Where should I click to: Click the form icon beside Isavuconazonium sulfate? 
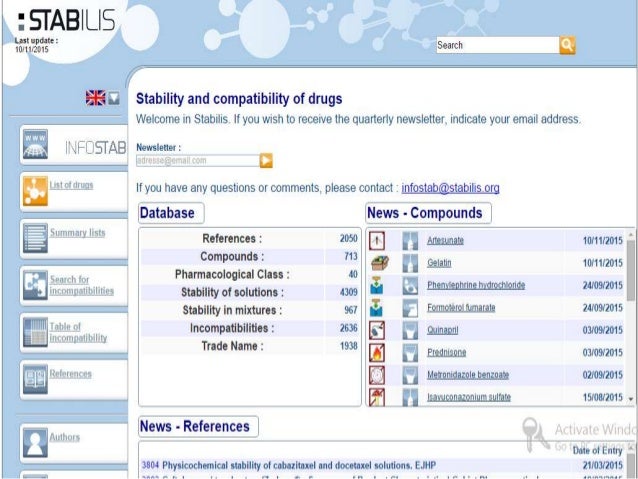(x=410, y=397)
